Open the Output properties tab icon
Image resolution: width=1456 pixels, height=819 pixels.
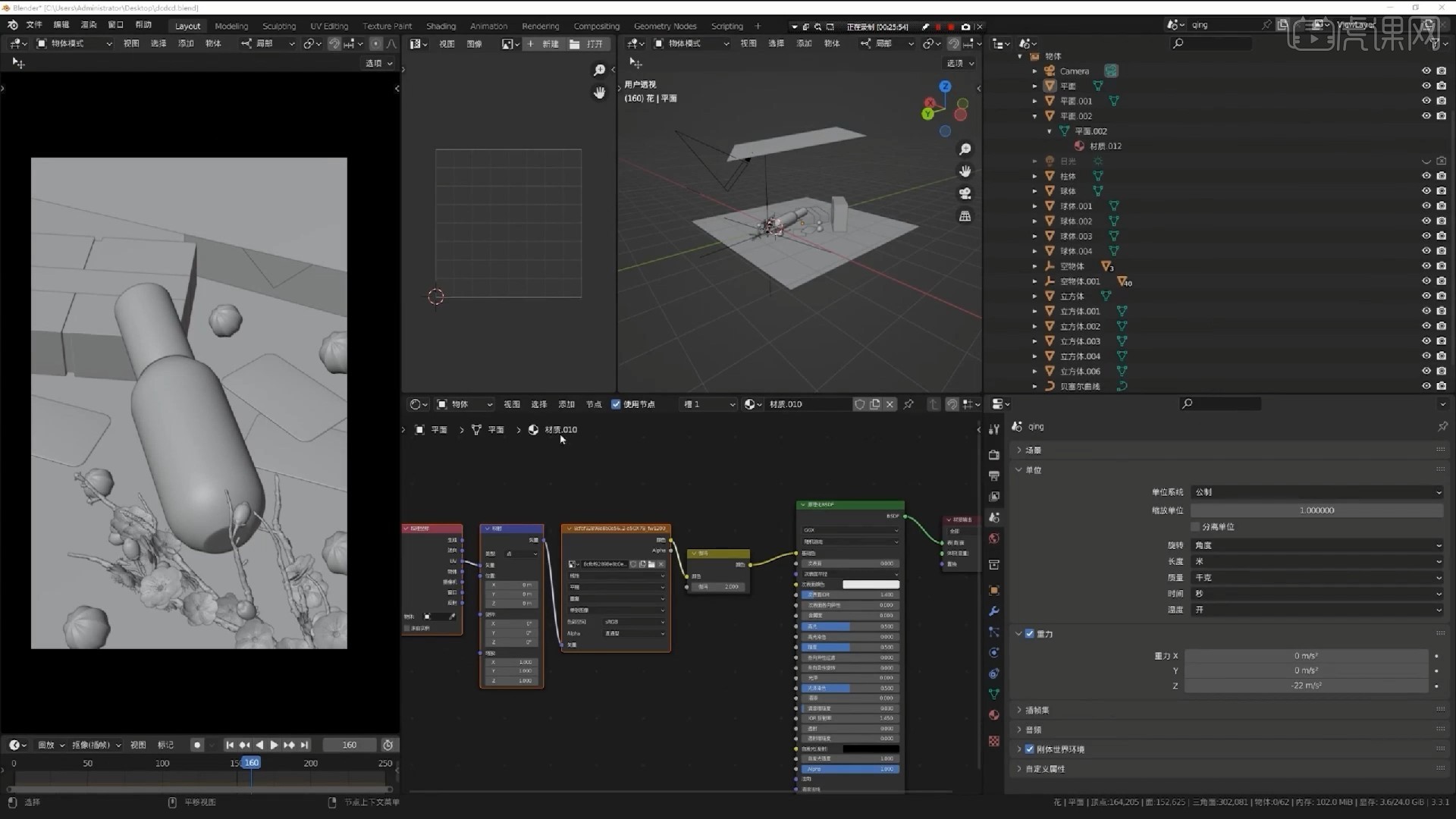click(994, 475)
